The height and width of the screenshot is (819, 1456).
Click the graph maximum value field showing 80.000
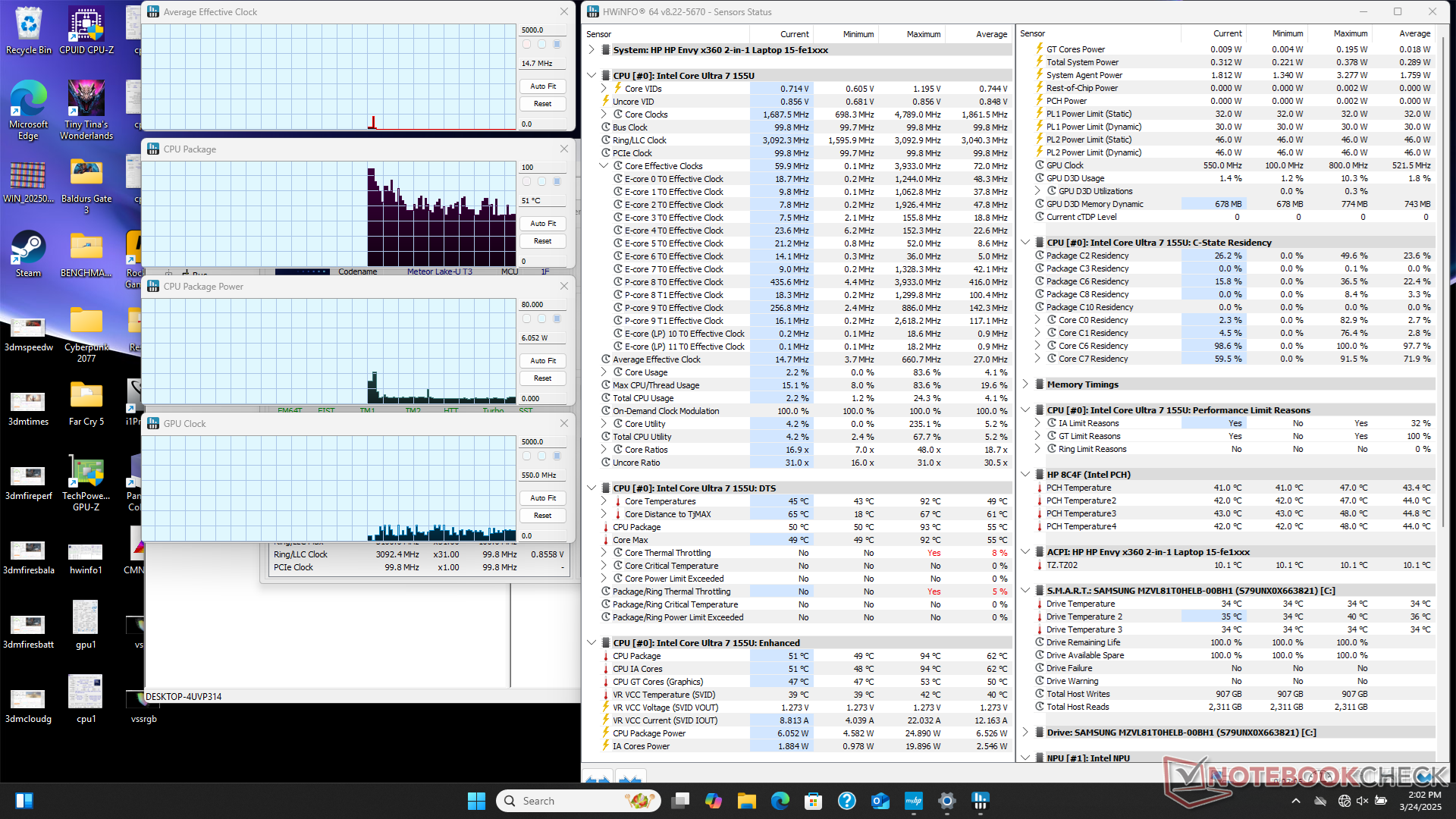pyautogui.click(x=542, y=305)
